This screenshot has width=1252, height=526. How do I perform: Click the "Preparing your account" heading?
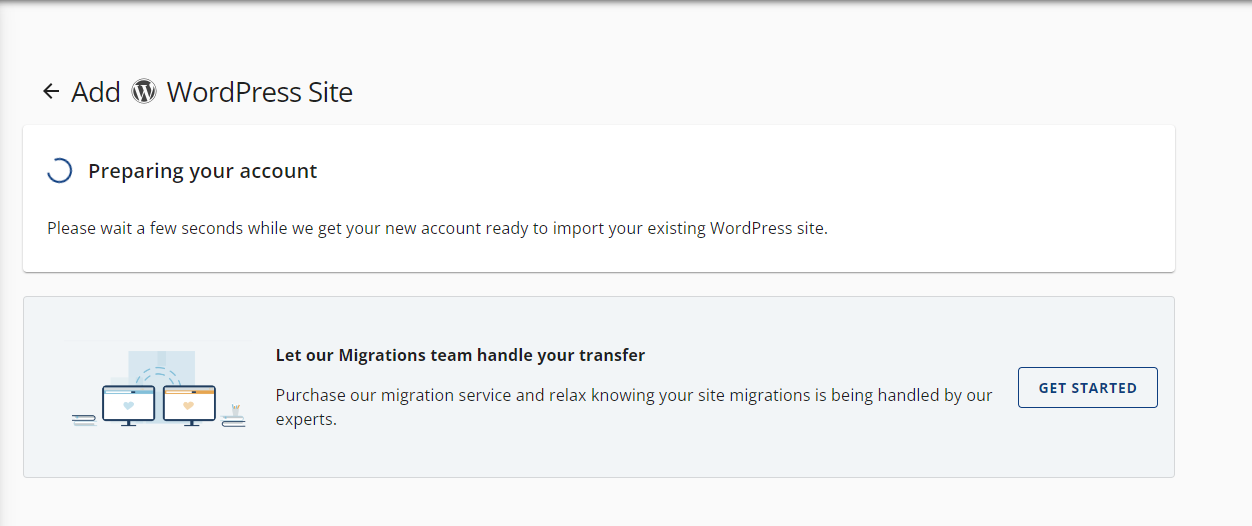coord(202,171)
